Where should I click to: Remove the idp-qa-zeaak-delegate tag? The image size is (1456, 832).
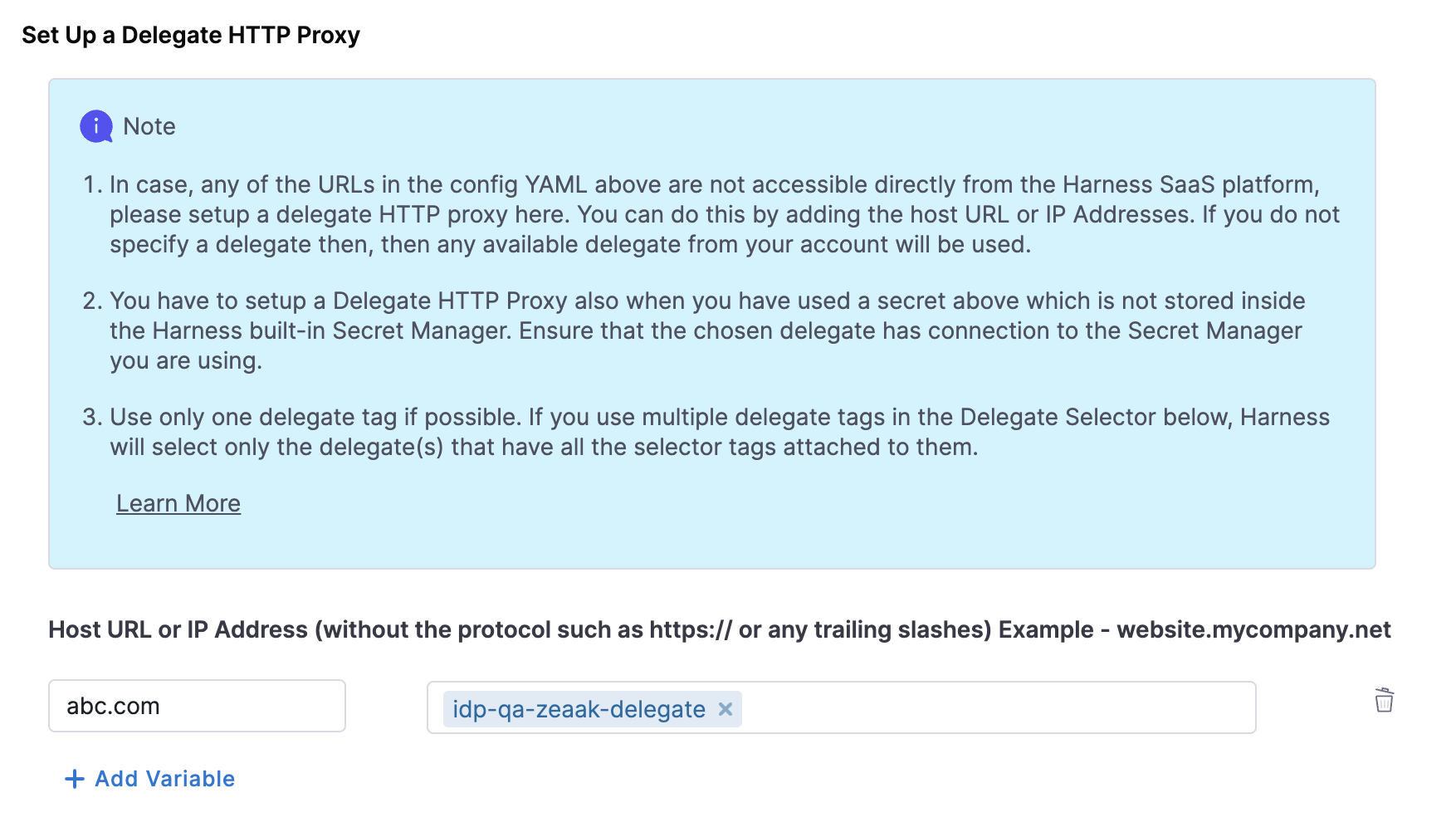(x=726, y=709)
